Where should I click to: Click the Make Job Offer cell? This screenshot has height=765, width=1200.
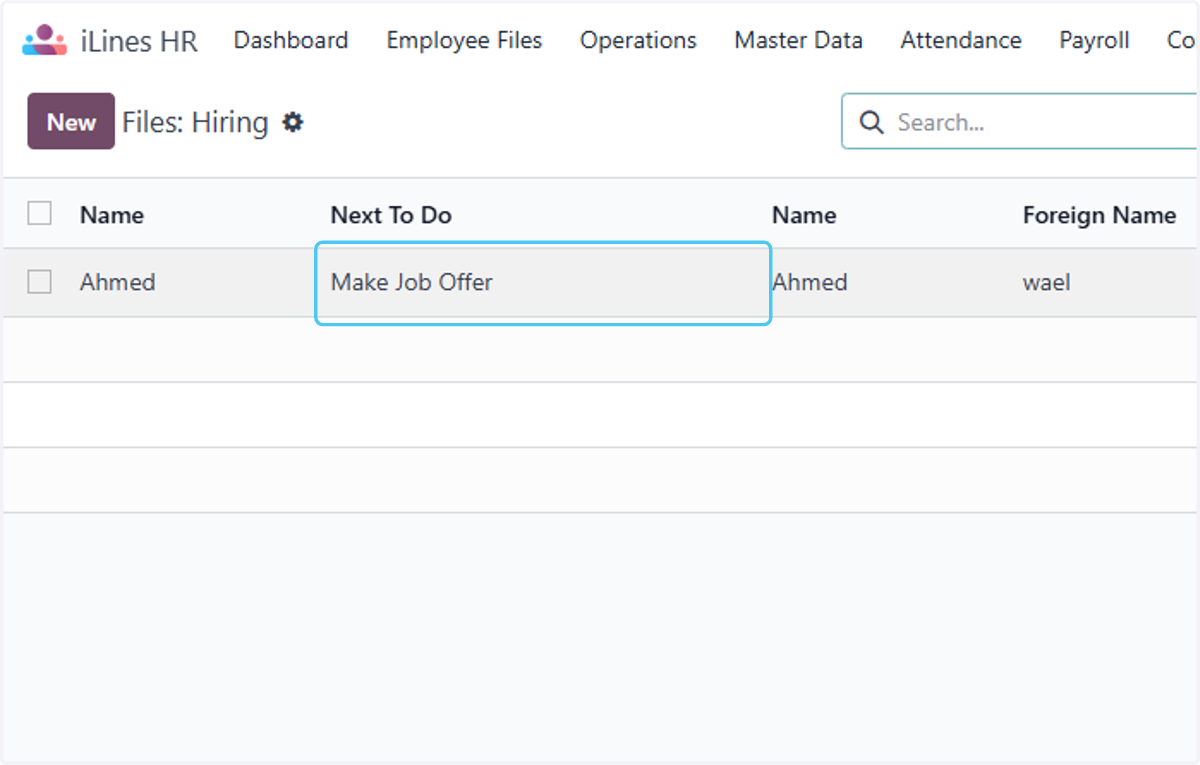(543, 283)
